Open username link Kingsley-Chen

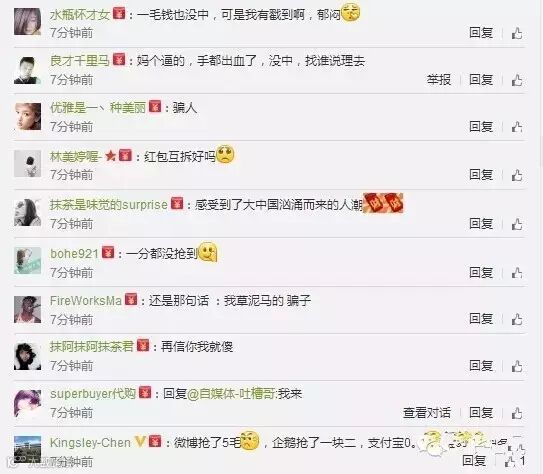point(90,442)
